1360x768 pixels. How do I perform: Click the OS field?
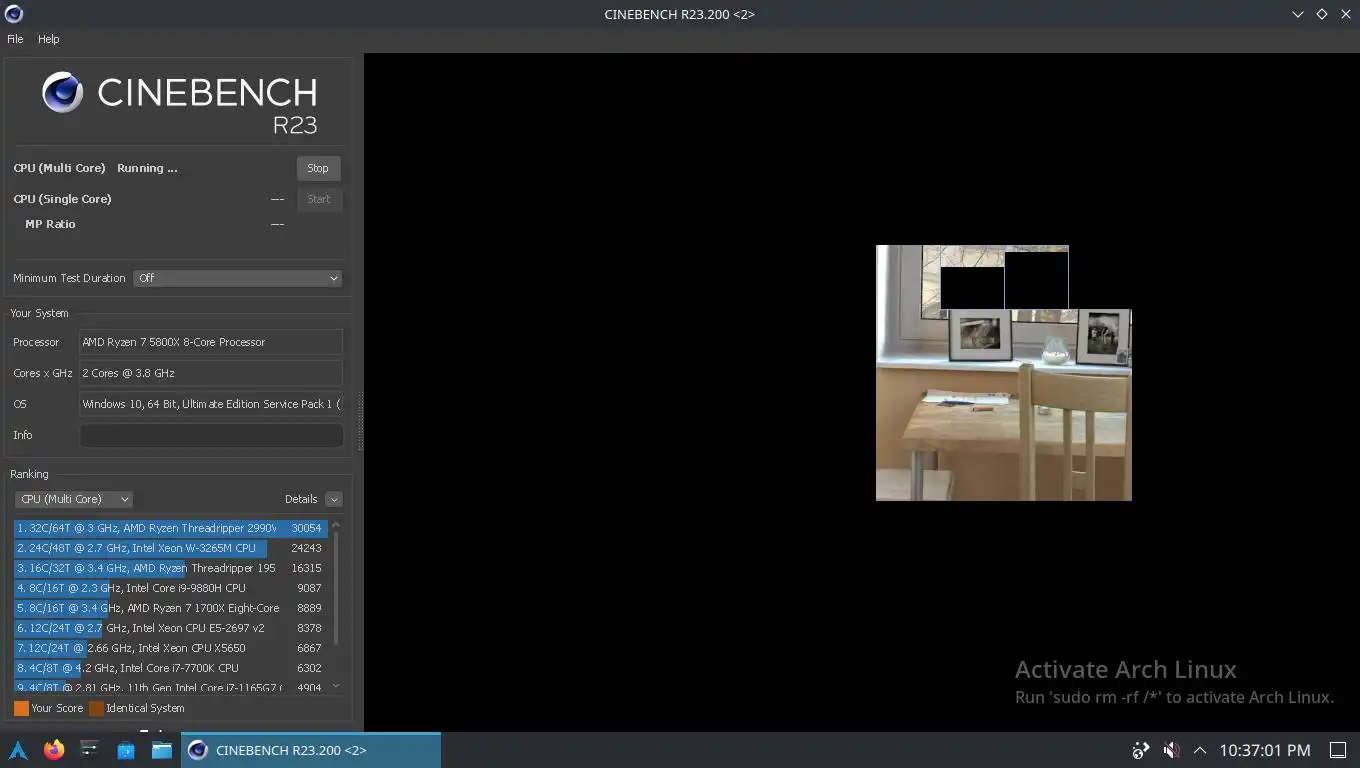(211, 404)
